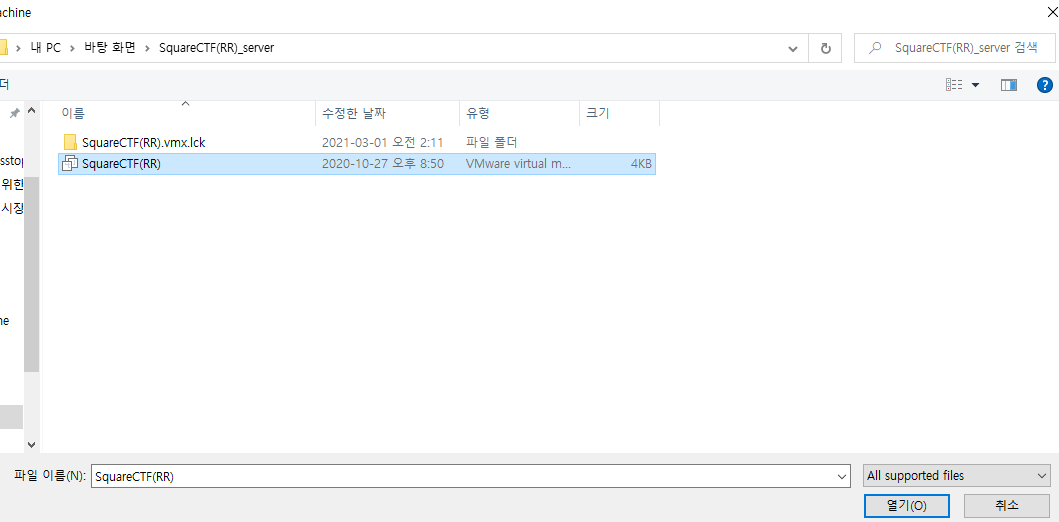
Task: Expand chevron after 바탕 화면 breadcrumb
Action: (147, 48)
